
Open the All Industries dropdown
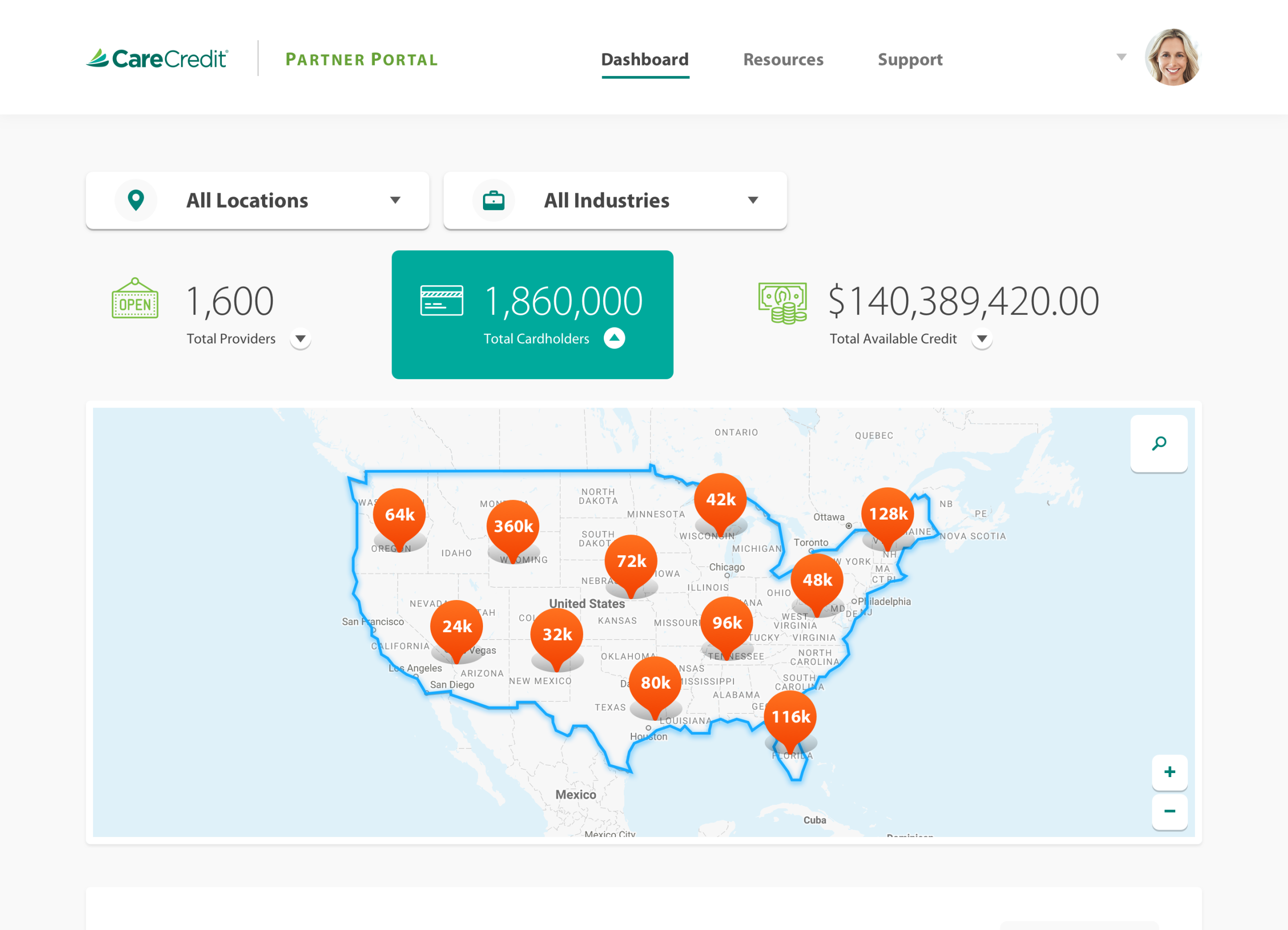click(615, 200)
